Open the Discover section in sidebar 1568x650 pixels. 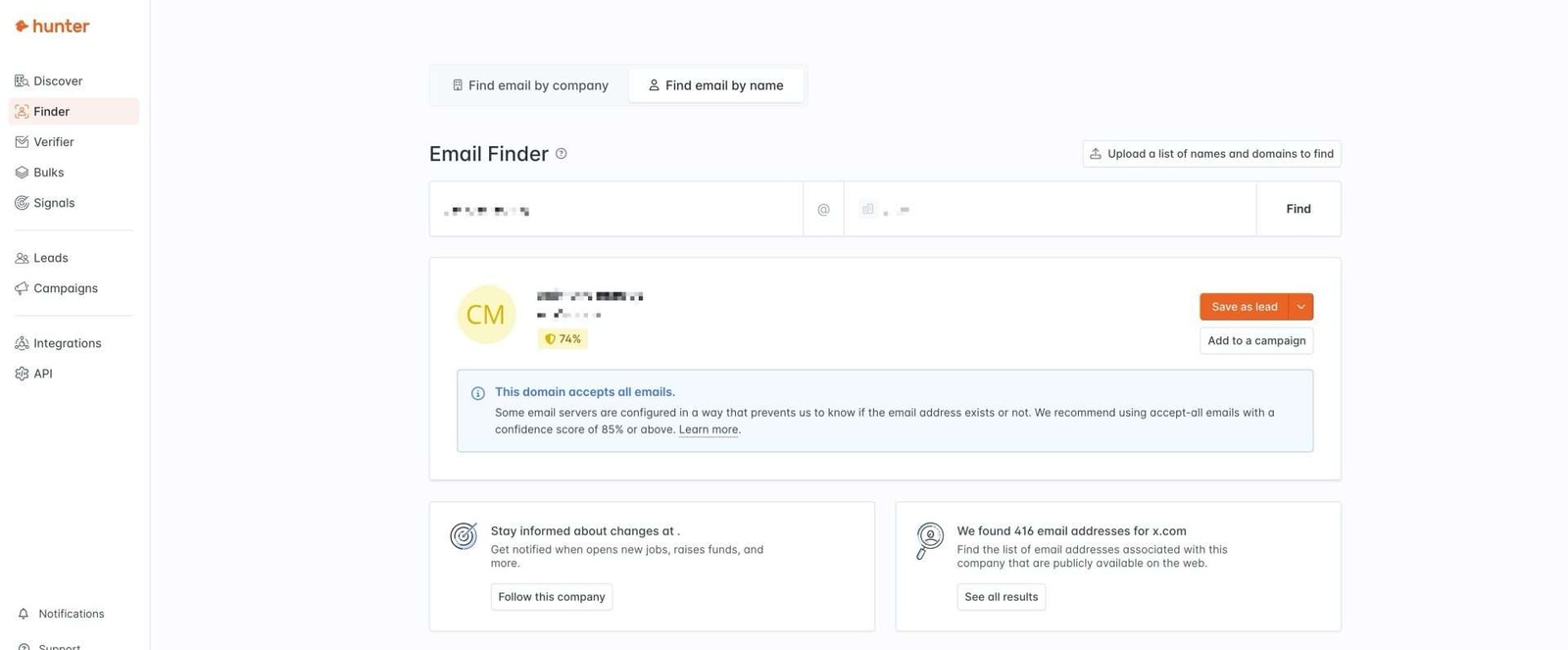[58, 79]
